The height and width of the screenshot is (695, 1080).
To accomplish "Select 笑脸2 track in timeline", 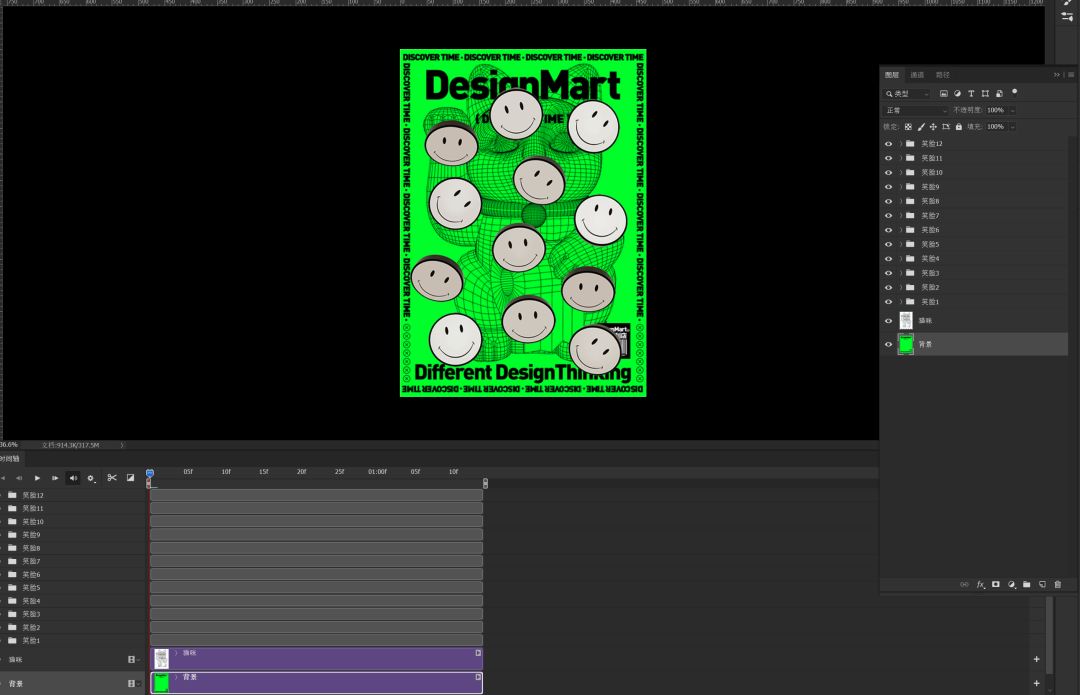I will tap(316, 627).
